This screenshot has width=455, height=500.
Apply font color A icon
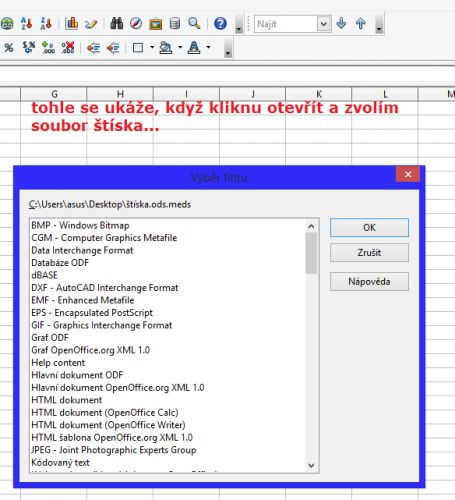tap(194, 48)
